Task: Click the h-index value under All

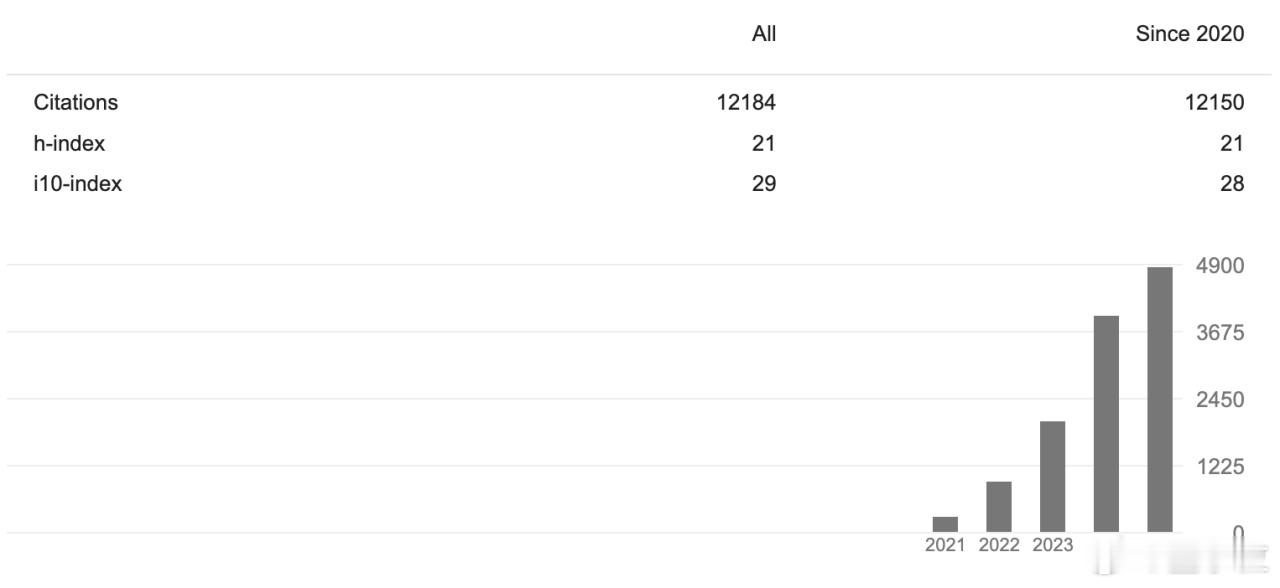Action: 764,143
